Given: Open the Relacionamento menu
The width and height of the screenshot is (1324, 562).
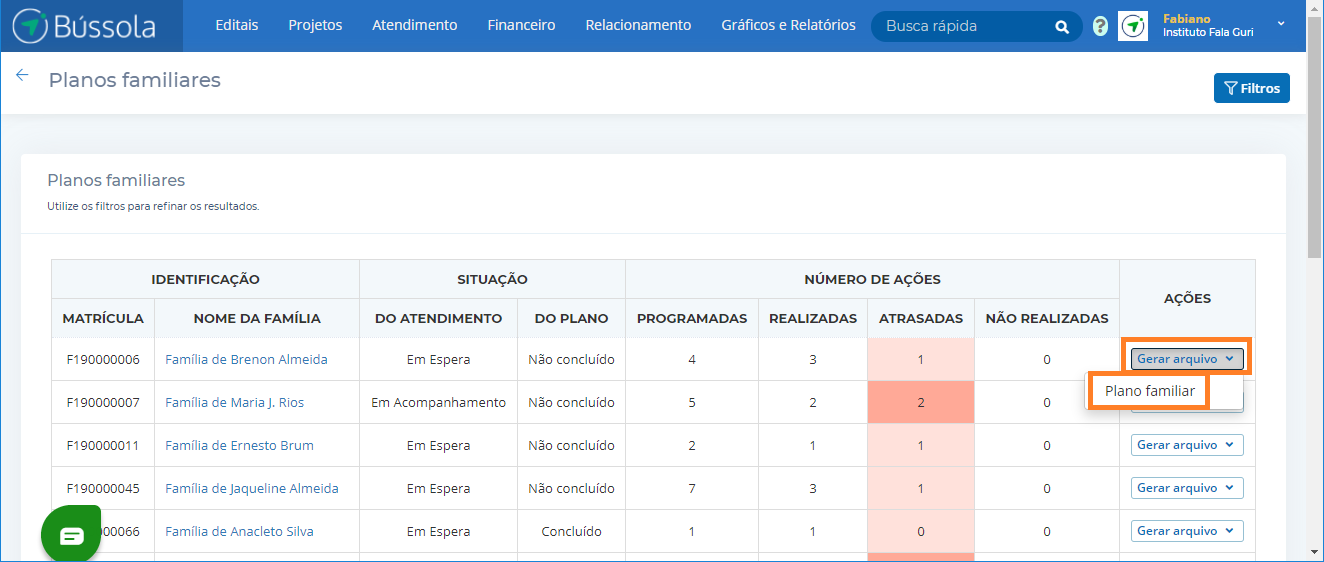Looking at the screenshot, I should click(638, 25).
